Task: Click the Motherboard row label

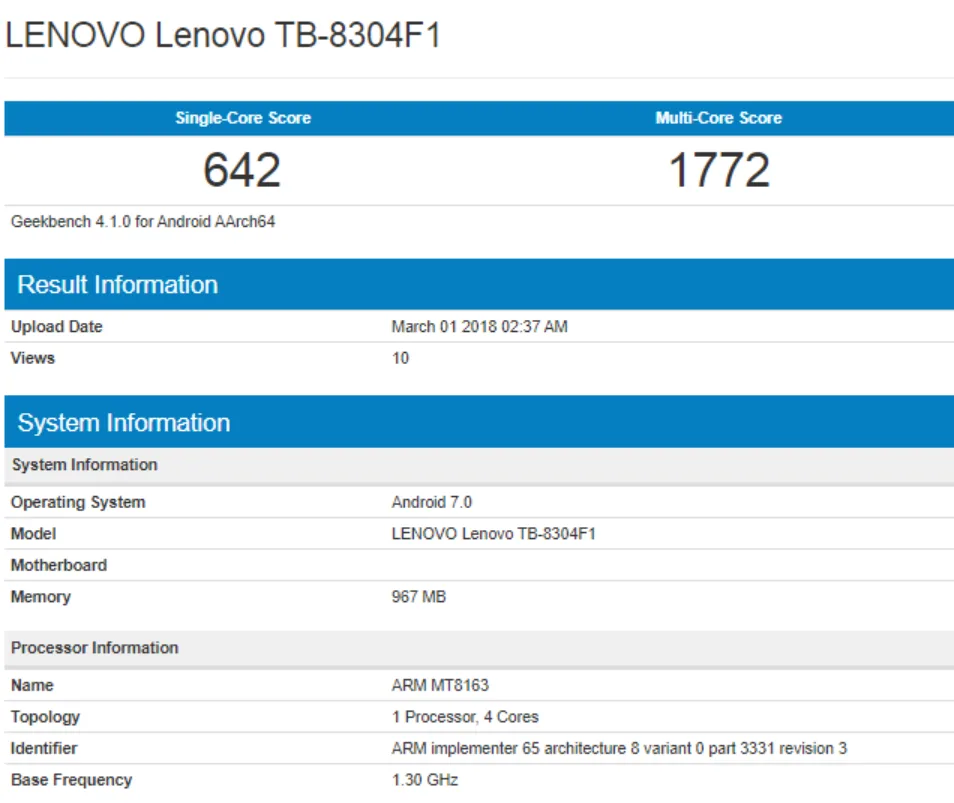Action: (59, 565)
